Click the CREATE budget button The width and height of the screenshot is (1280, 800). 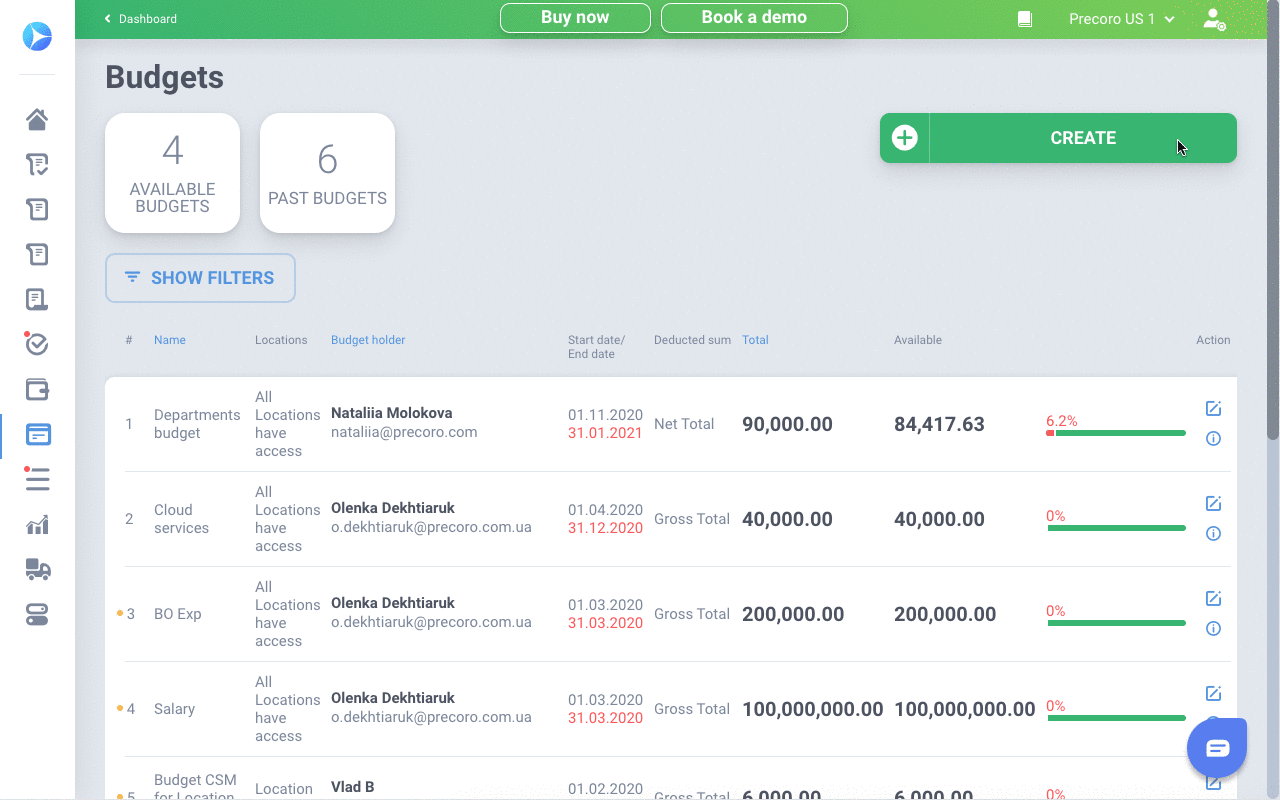pyautogui.click(x=1058, y=138)
